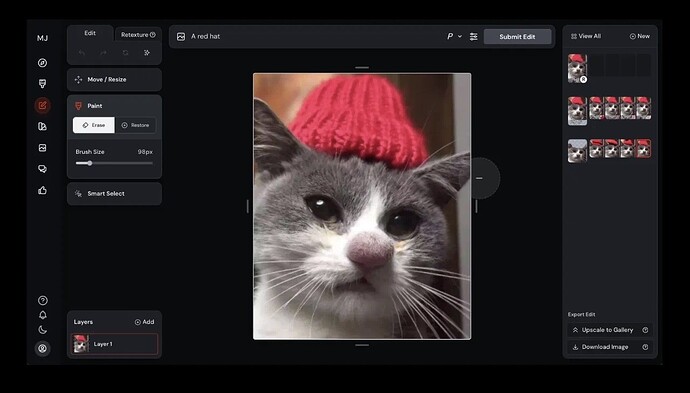Select the Smart Select tool
The width and height of the screenshot is (690, 393).
coord(114,194)
